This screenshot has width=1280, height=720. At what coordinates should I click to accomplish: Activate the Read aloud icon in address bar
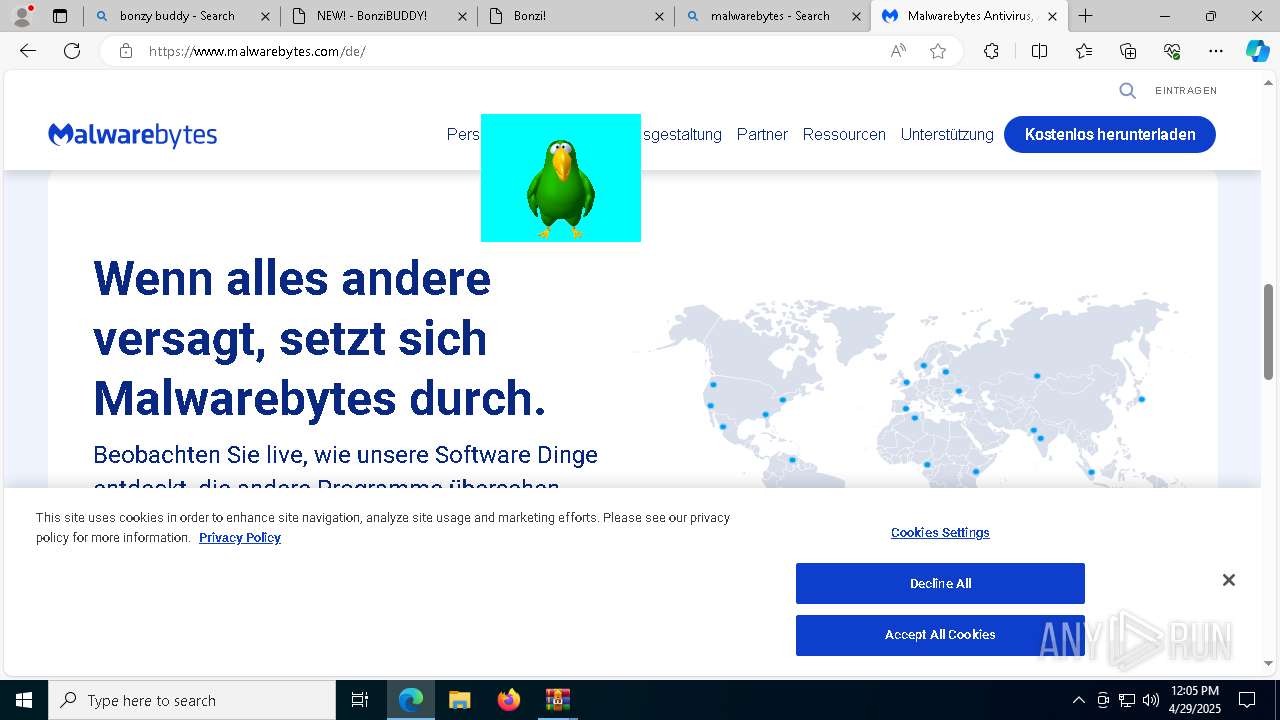pos(898,51)
